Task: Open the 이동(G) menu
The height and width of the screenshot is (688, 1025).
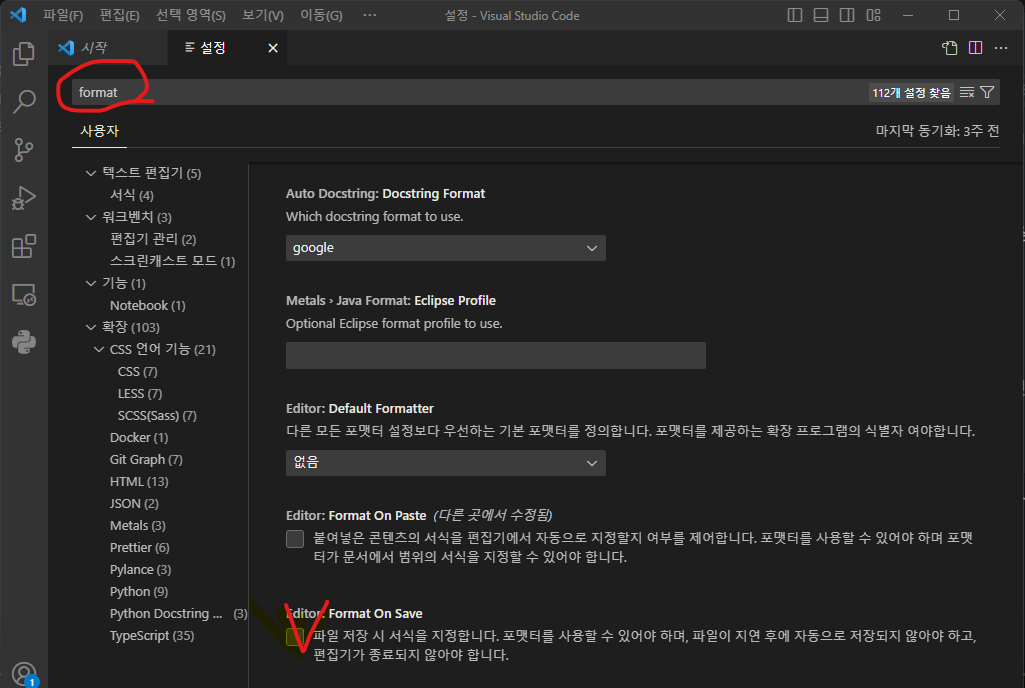Action: (321, 15)
